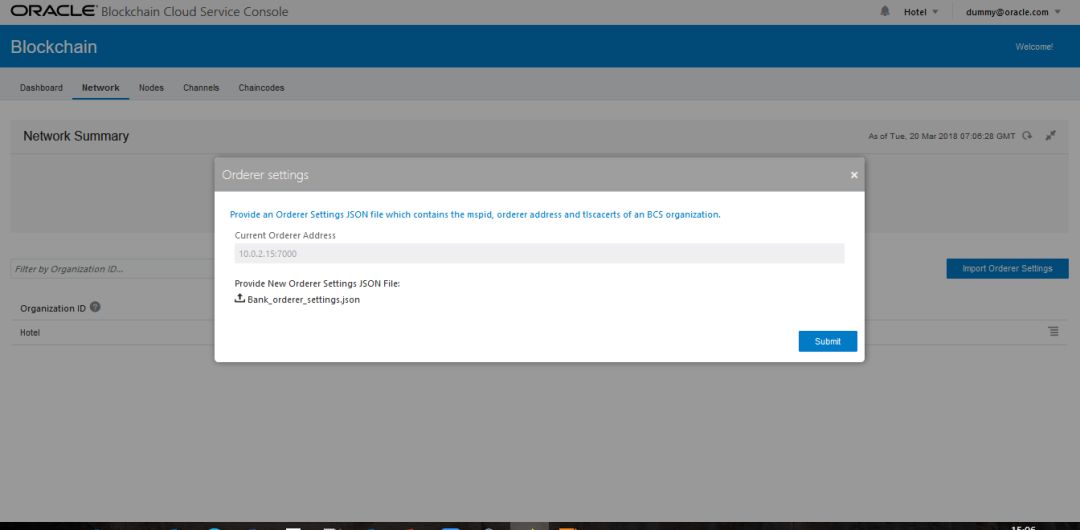Screen dimensions: 1080x530
Task: Close the Orderer settings dialog
Action: coord(854,175)
